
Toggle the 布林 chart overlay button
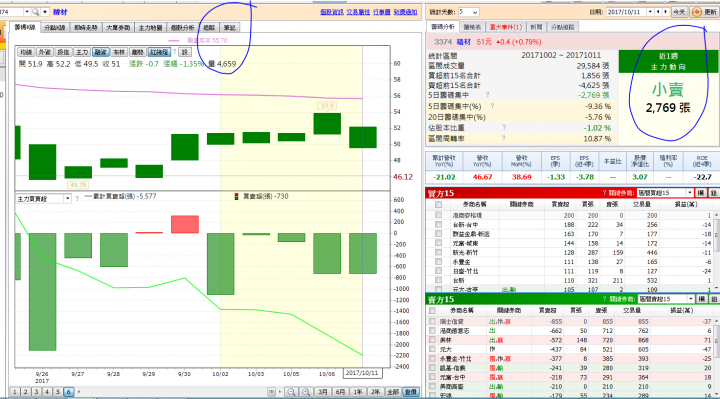[119, 52]
